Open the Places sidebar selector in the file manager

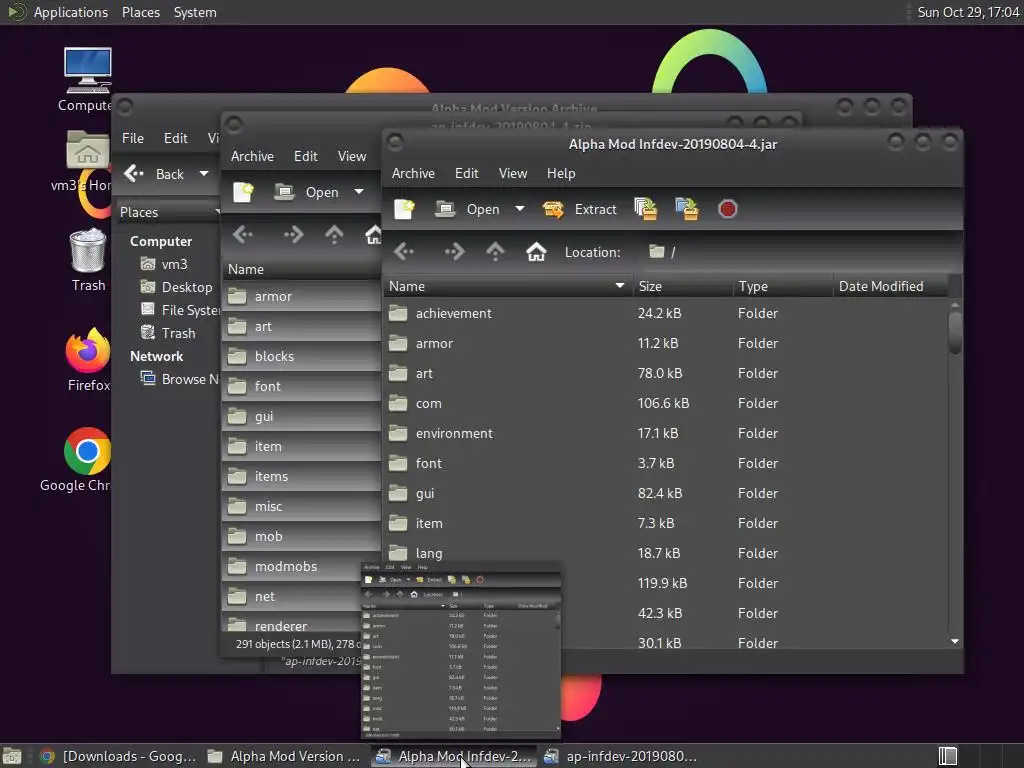click(x=169, y=212)
